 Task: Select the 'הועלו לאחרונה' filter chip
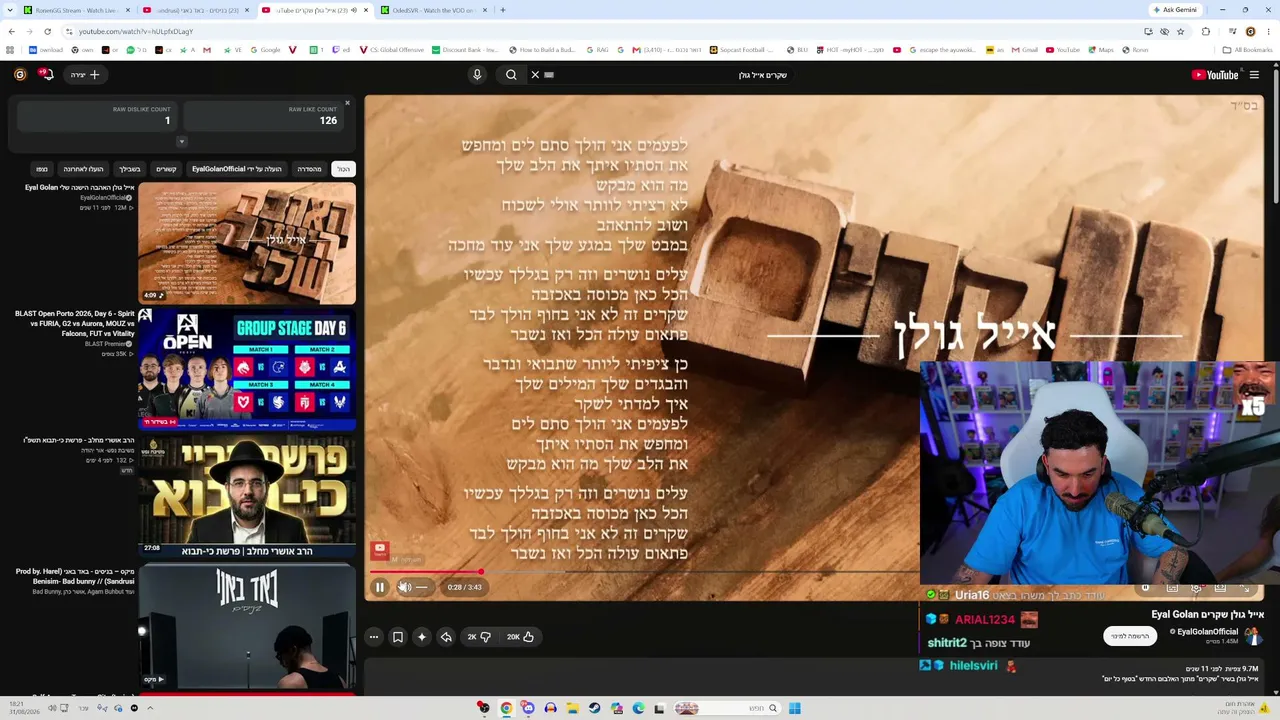[83, 169]
